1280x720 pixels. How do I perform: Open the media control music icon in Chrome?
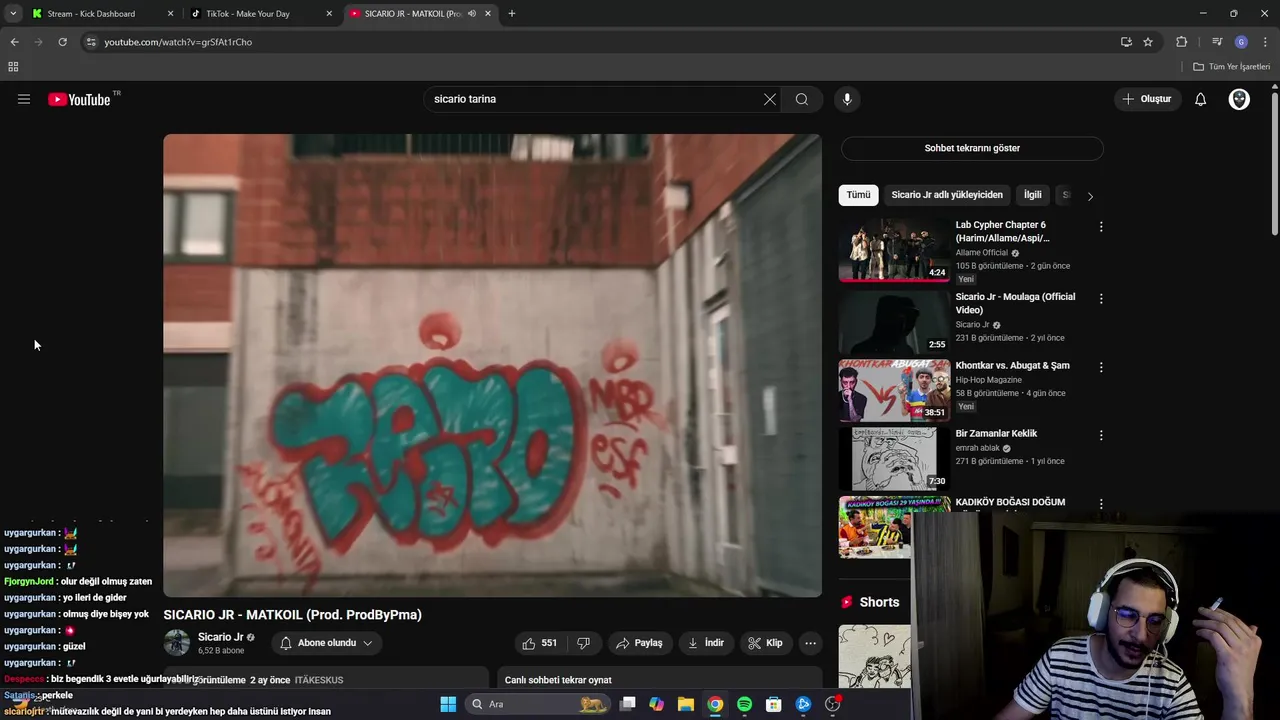1217,42
